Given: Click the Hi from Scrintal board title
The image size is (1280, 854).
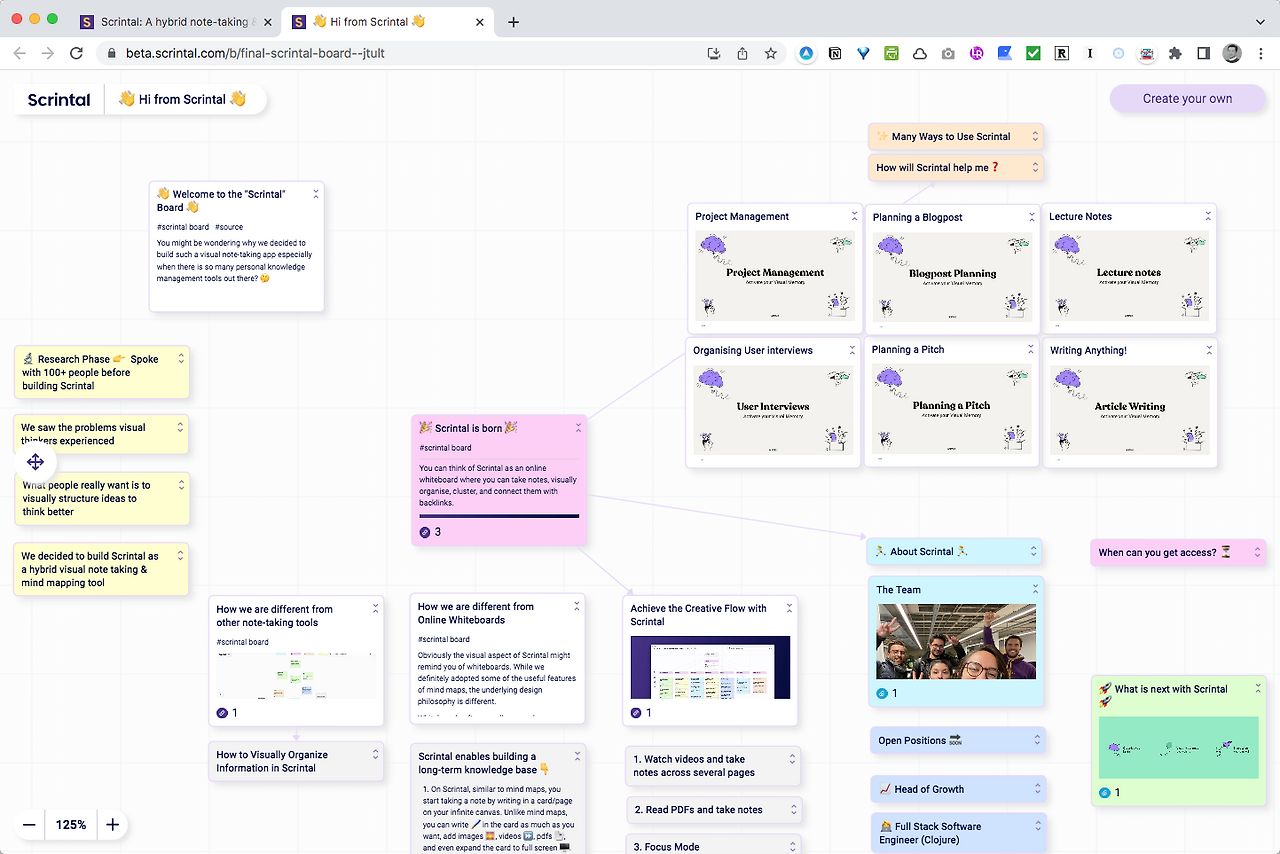Looking at the screenshot, I should (182, 99).
